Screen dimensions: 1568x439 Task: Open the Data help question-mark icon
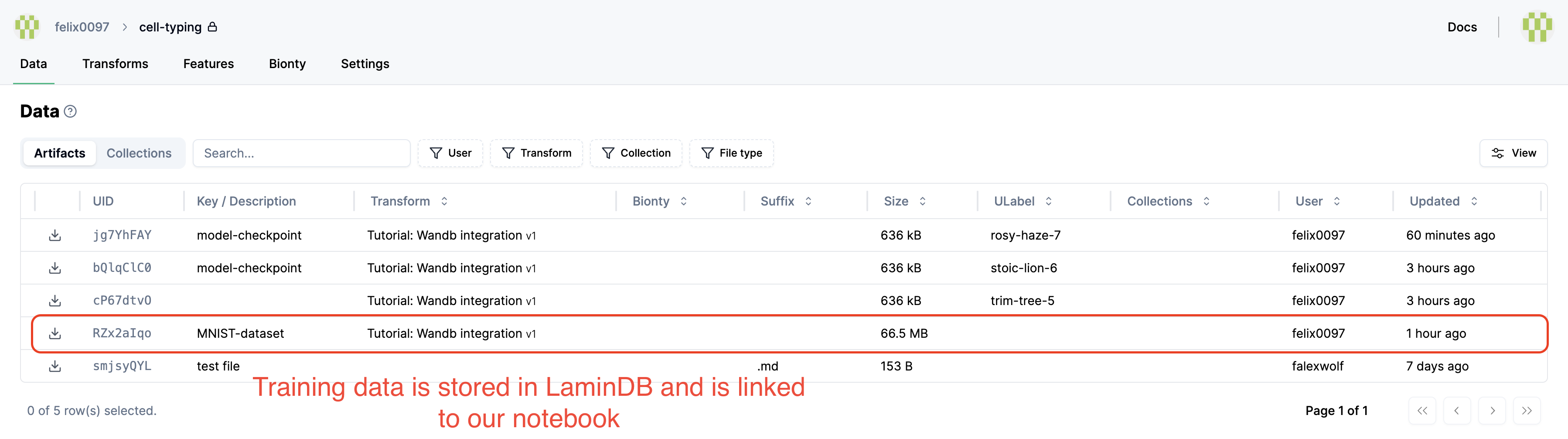click(x=71, y=111)
